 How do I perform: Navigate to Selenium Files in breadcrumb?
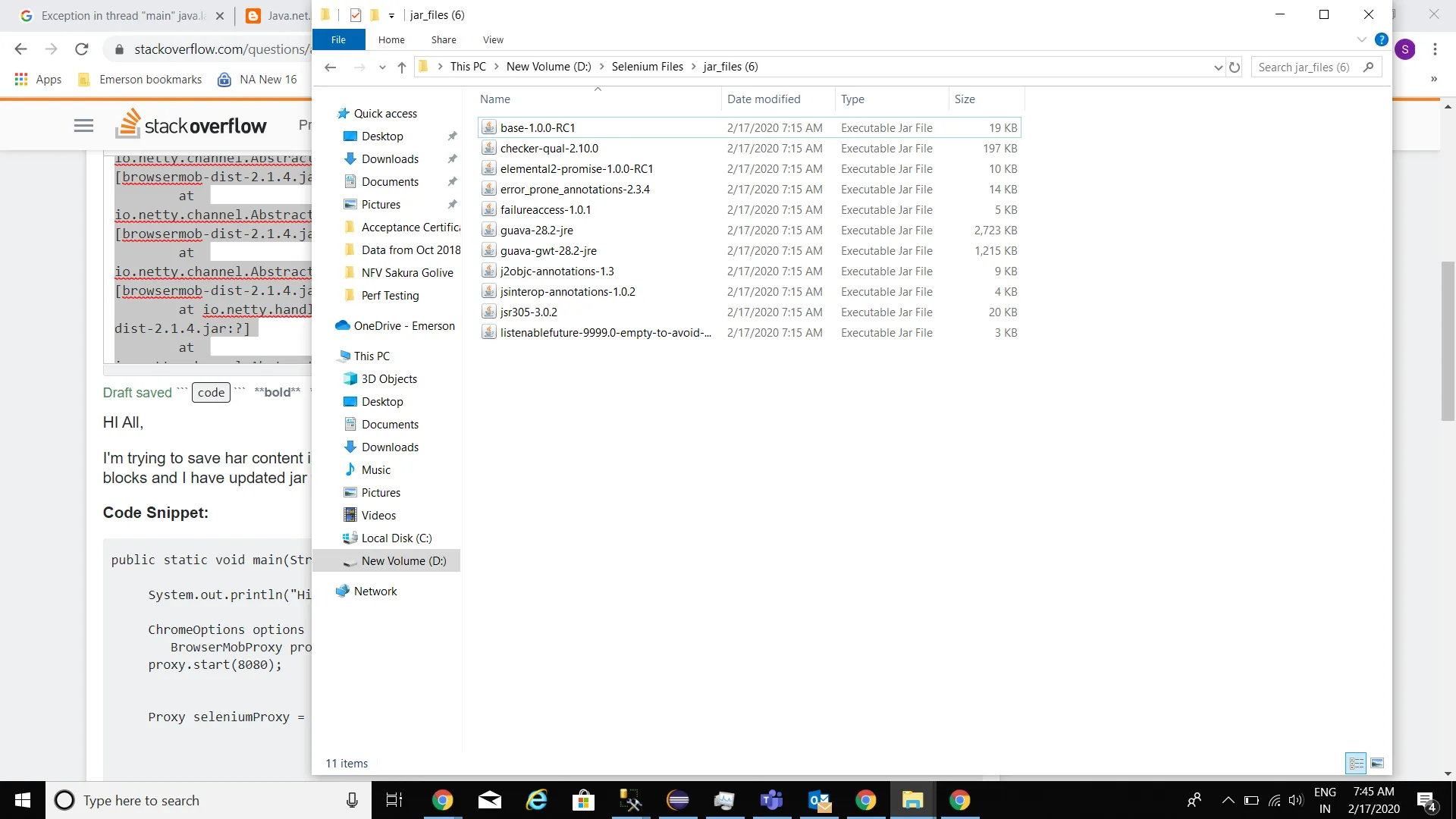647,67
